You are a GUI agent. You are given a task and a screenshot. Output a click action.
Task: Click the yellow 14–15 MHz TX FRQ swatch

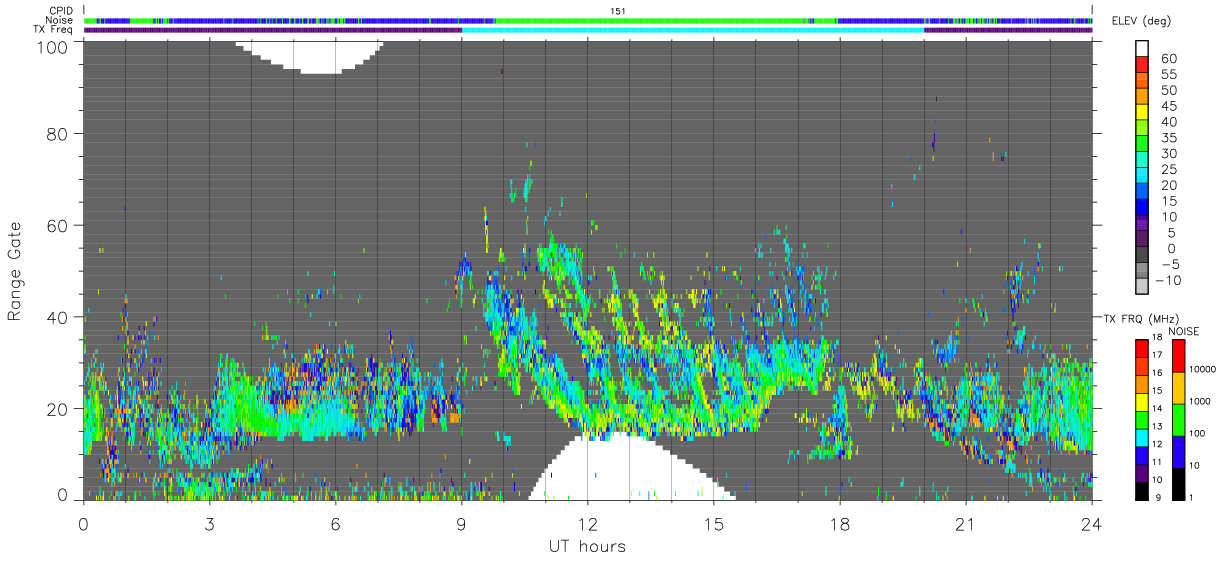1142,401
